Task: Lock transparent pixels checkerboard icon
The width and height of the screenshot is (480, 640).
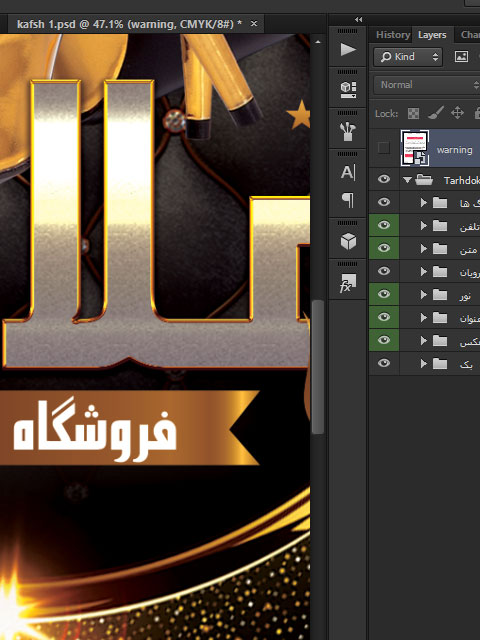Action: (413, 113)
